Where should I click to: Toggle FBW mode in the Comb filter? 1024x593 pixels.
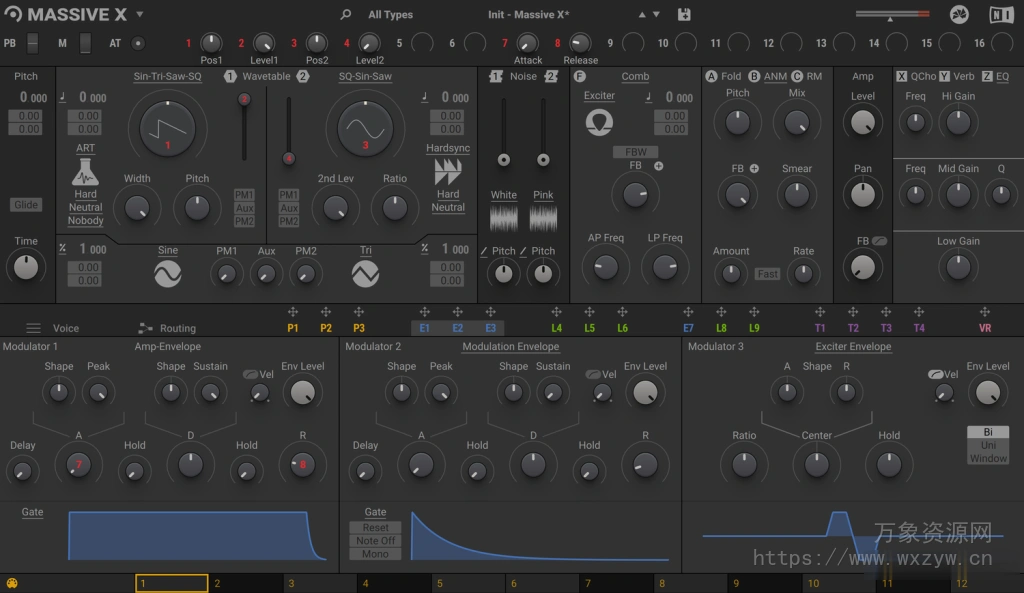[x=633, y=153]
